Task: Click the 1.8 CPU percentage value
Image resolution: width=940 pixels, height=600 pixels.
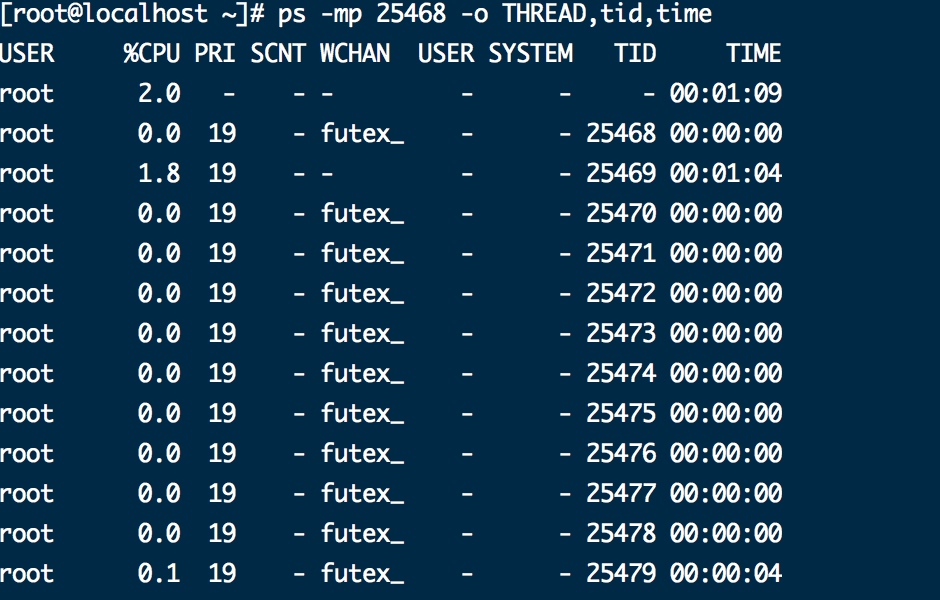Action: 159,173
